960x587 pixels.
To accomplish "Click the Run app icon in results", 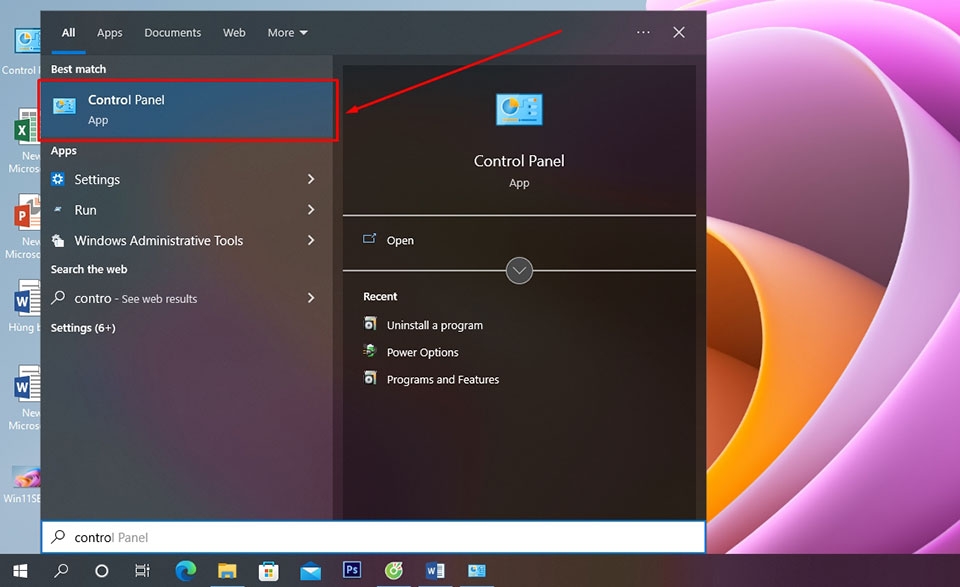I will pyautogui.click(x=58, y=209).
